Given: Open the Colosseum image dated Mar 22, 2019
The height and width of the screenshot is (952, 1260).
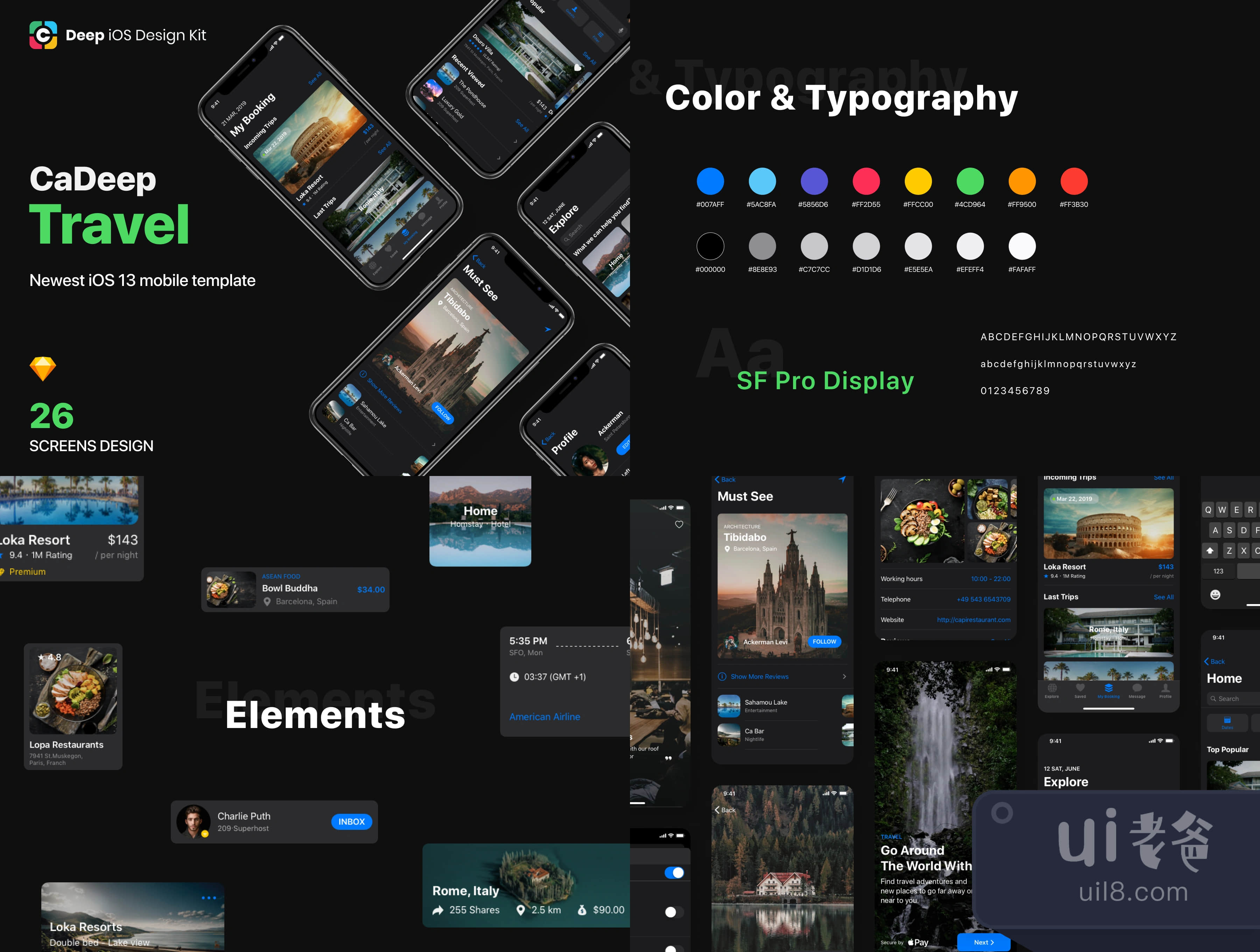Looking at the screenshot, I should point(1108,523).
